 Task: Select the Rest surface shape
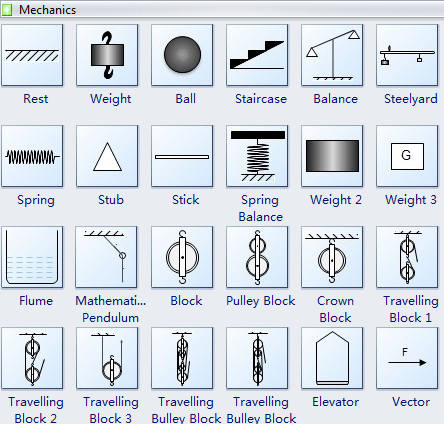(32, 55)
